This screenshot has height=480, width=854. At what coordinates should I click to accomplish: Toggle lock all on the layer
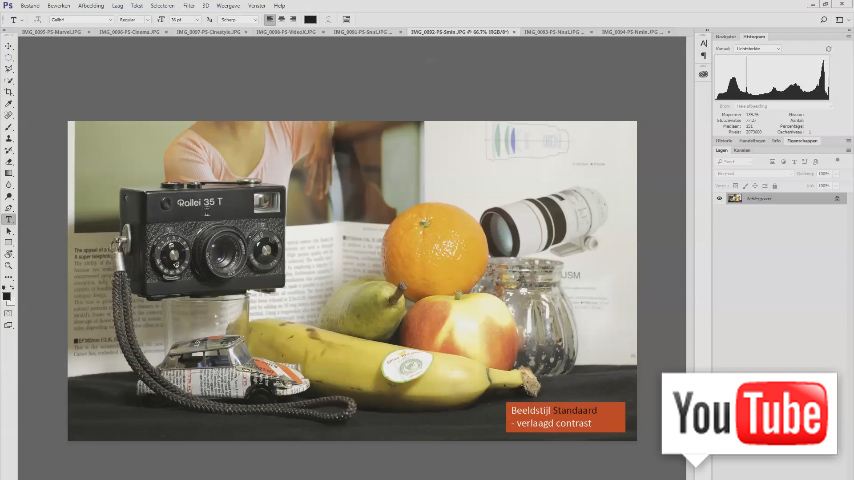(x=775, y=186)
